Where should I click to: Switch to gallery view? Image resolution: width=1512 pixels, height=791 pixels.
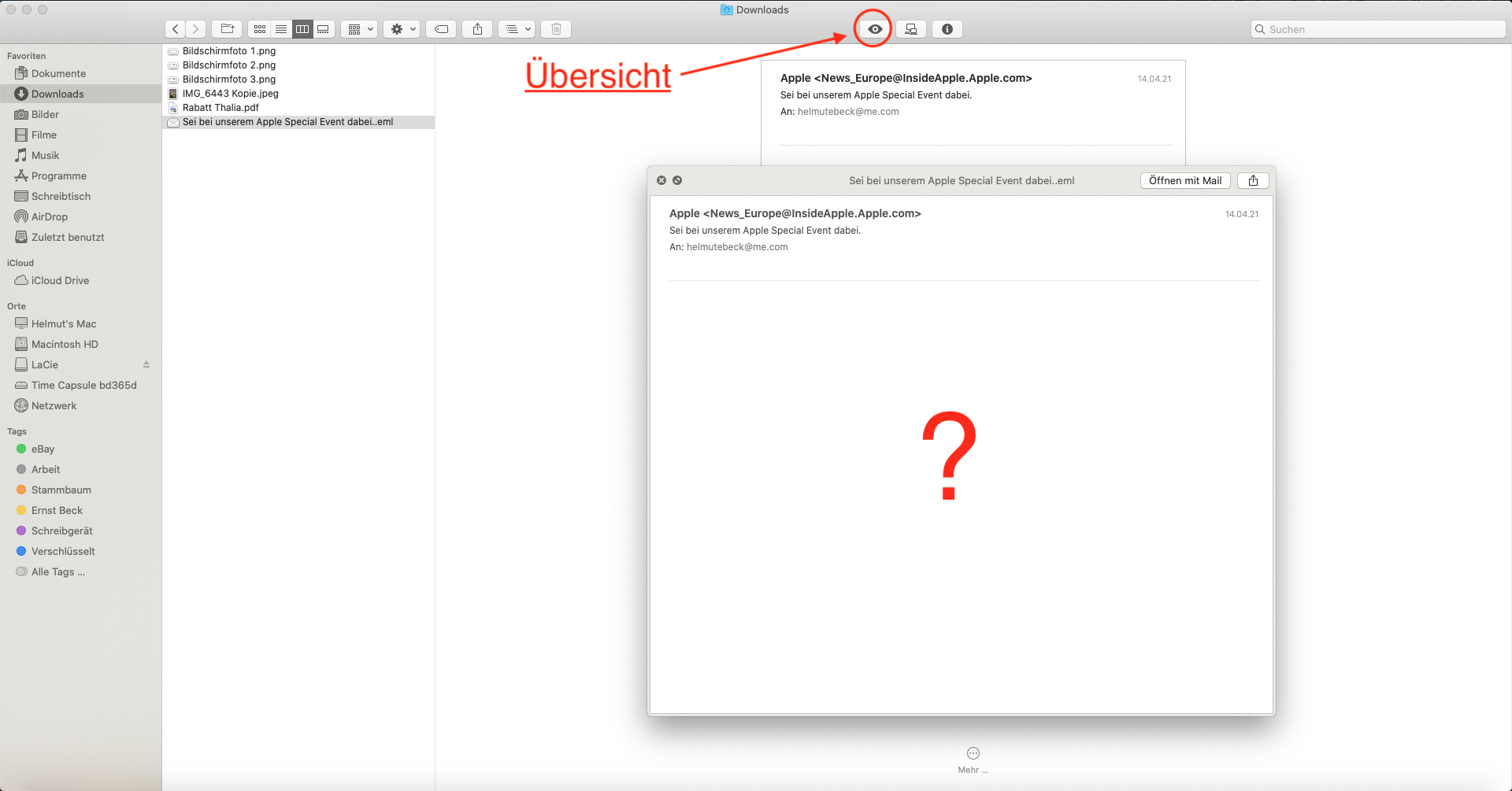point(324,29)
